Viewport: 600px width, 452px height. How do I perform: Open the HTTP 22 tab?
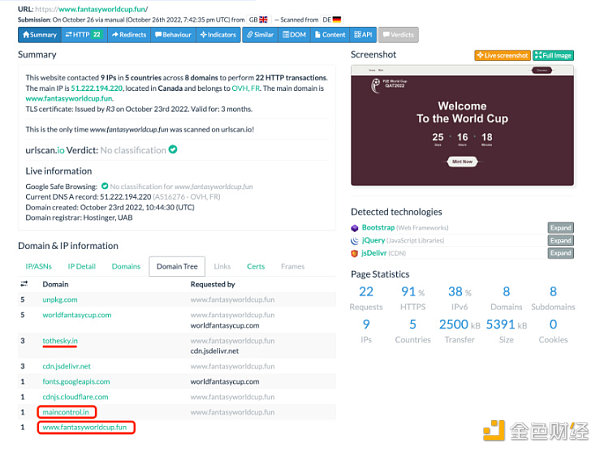(x=84, y=35)
